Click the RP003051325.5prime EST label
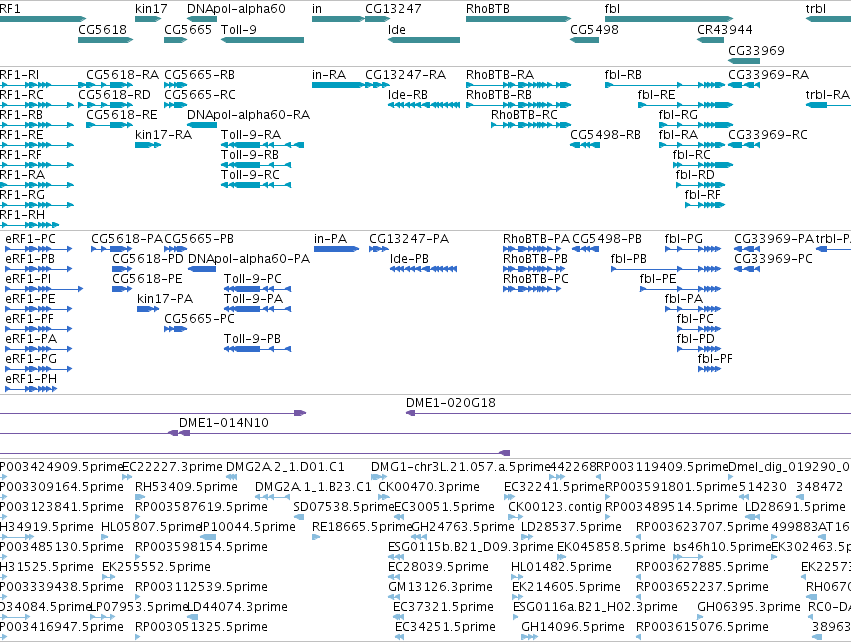The width and height of the screenshot is (851, 642). coord(201,627)
